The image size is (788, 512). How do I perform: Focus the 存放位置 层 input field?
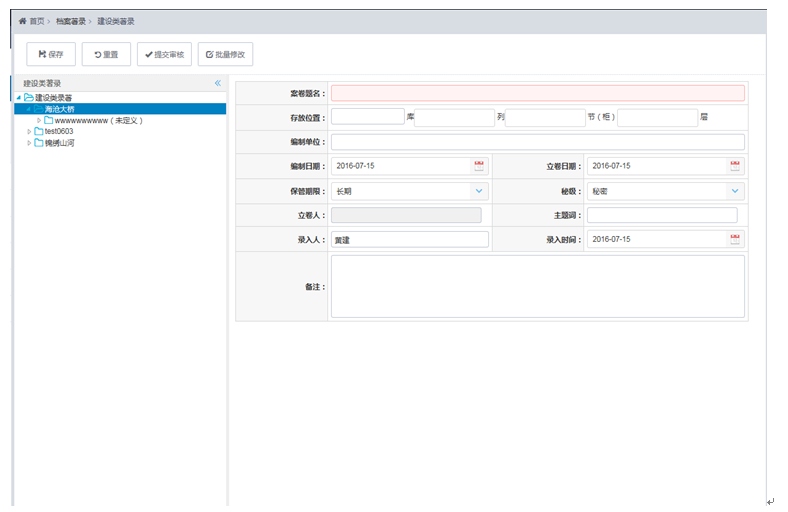coord(657,118)
